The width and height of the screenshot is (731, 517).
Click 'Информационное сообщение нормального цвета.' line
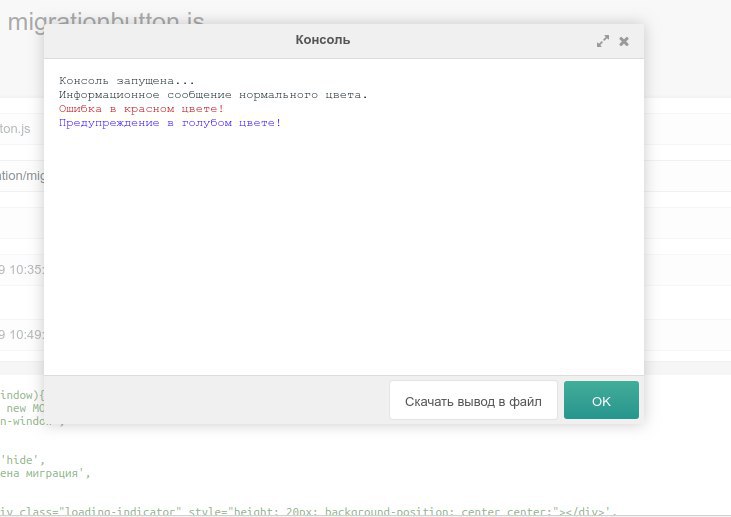[x=213, y=95]
